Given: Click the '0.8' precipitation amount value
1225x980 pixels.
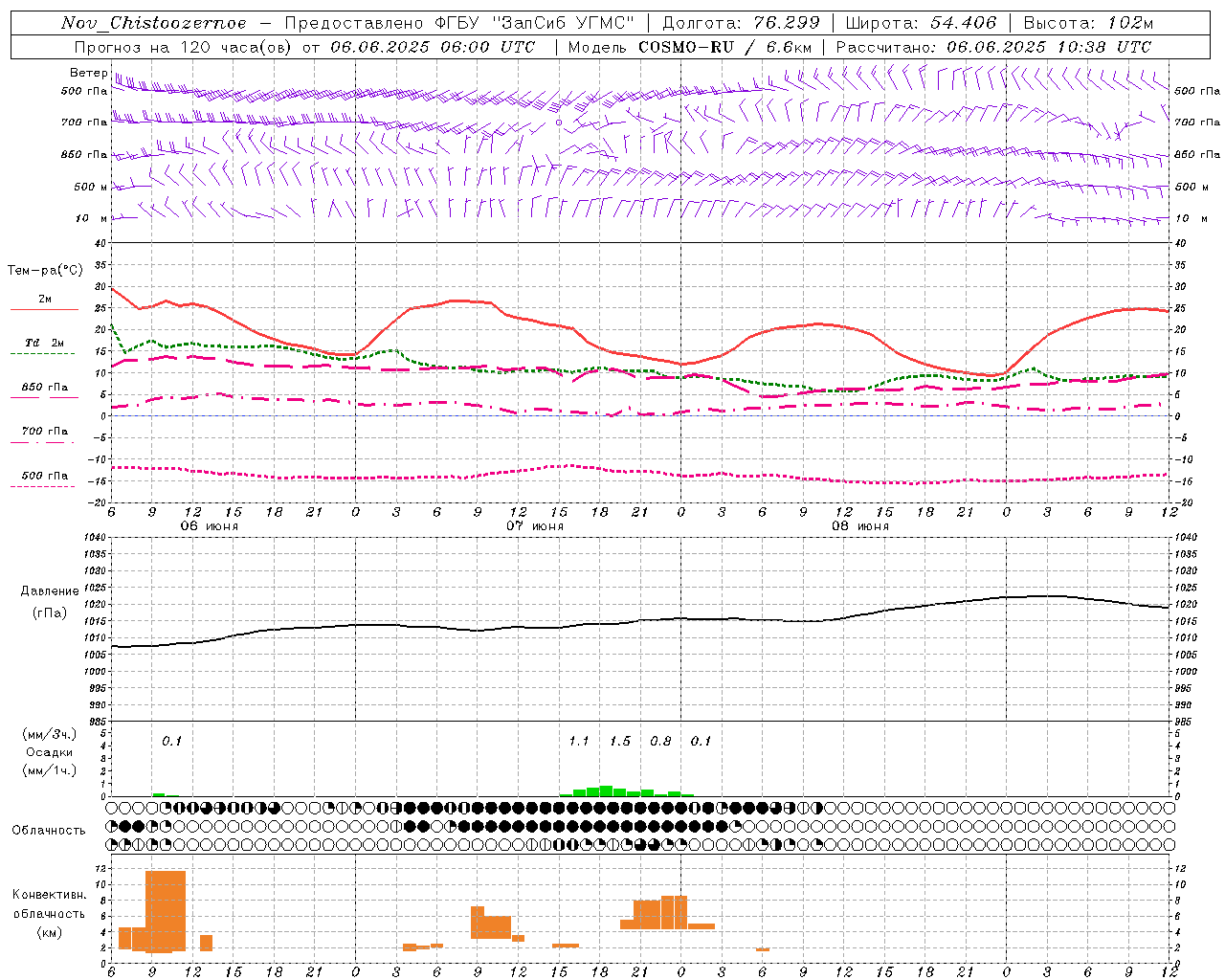Looking at the screenshot, I should [x=660, y=742].
